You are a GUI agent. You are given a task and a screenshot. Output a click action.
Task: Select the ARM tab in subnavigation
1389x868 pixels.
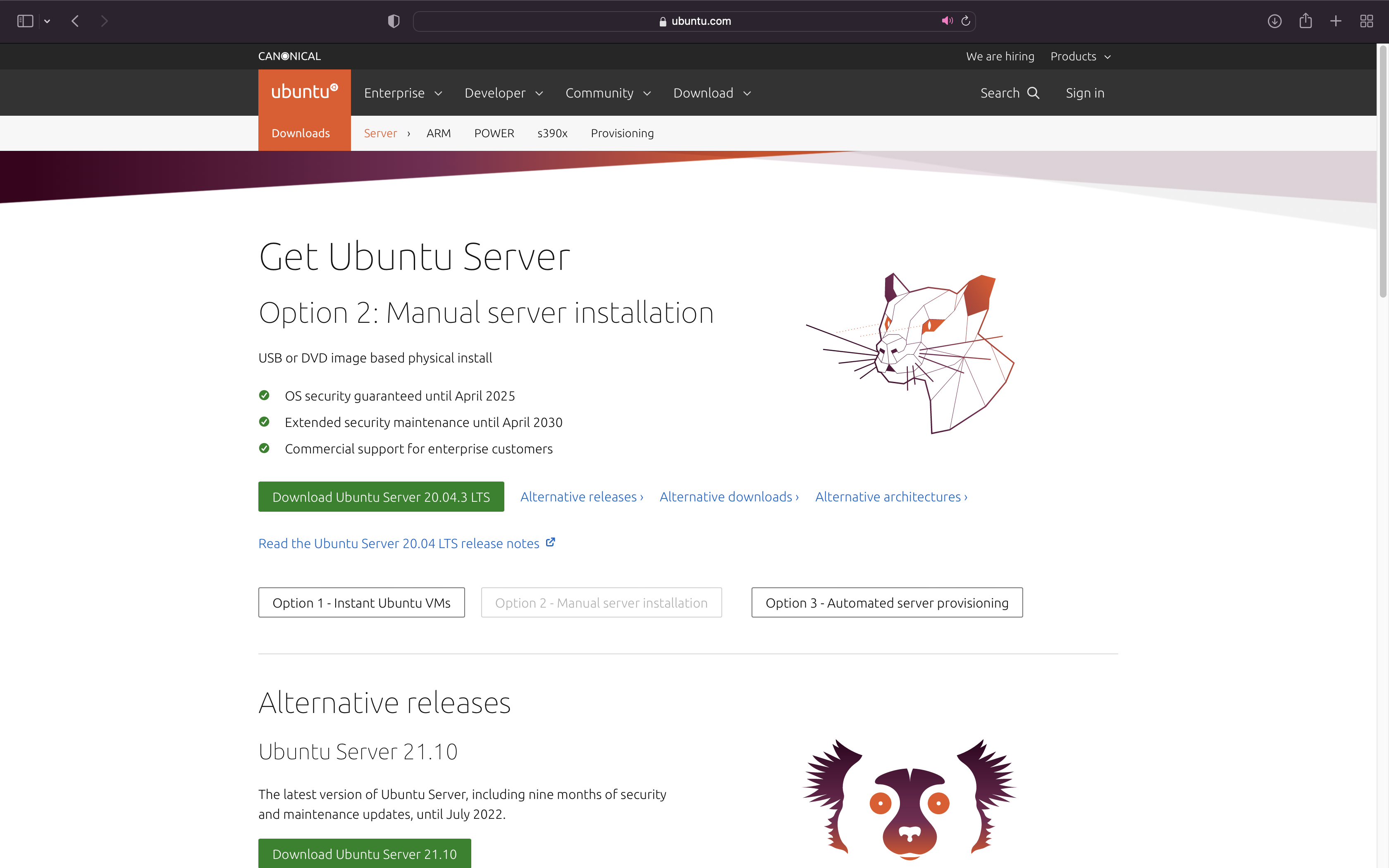pos(439,133)
